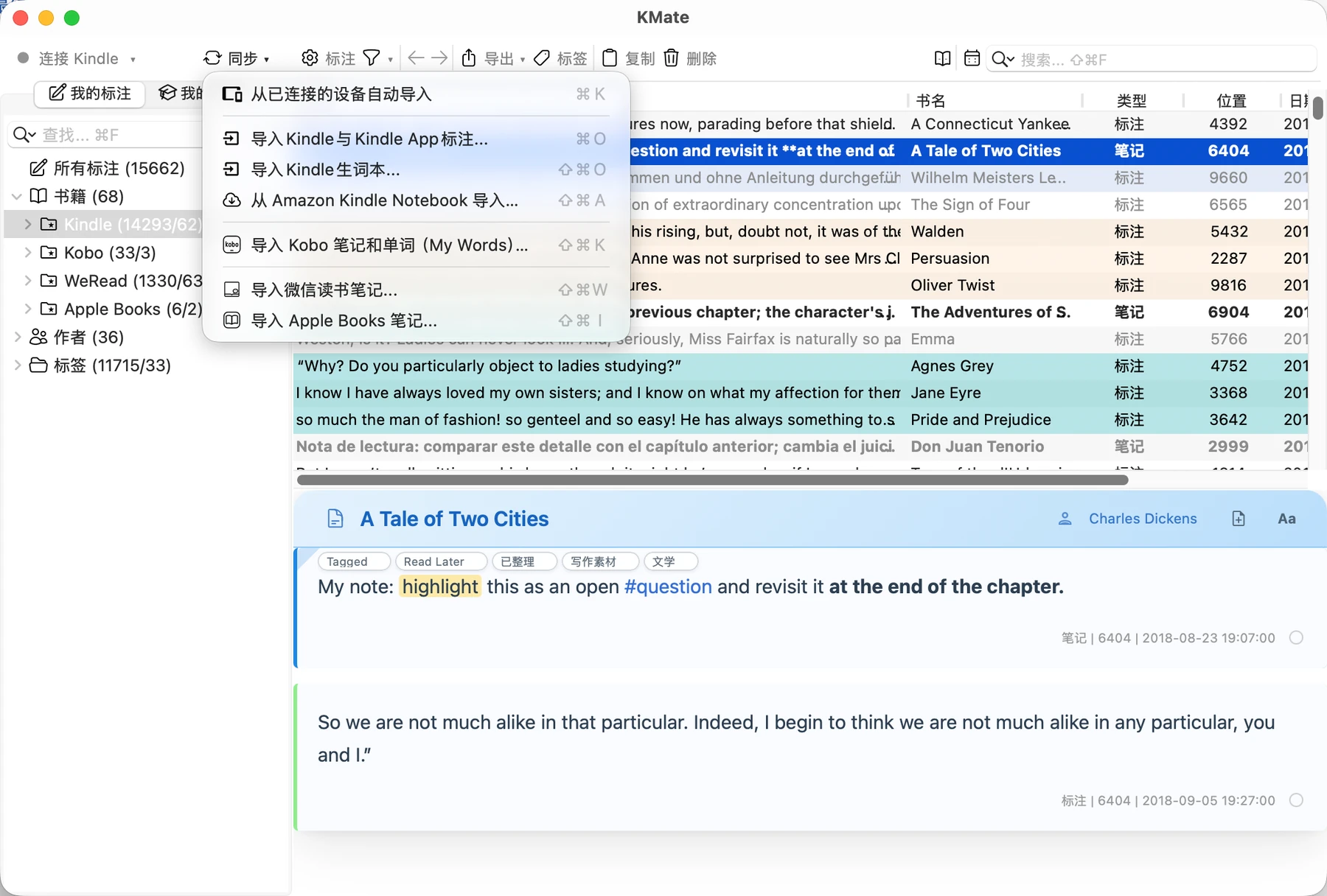Choose 导入 Kindle 生词本
1327x896 pixels.
click(x=416, y=169)
